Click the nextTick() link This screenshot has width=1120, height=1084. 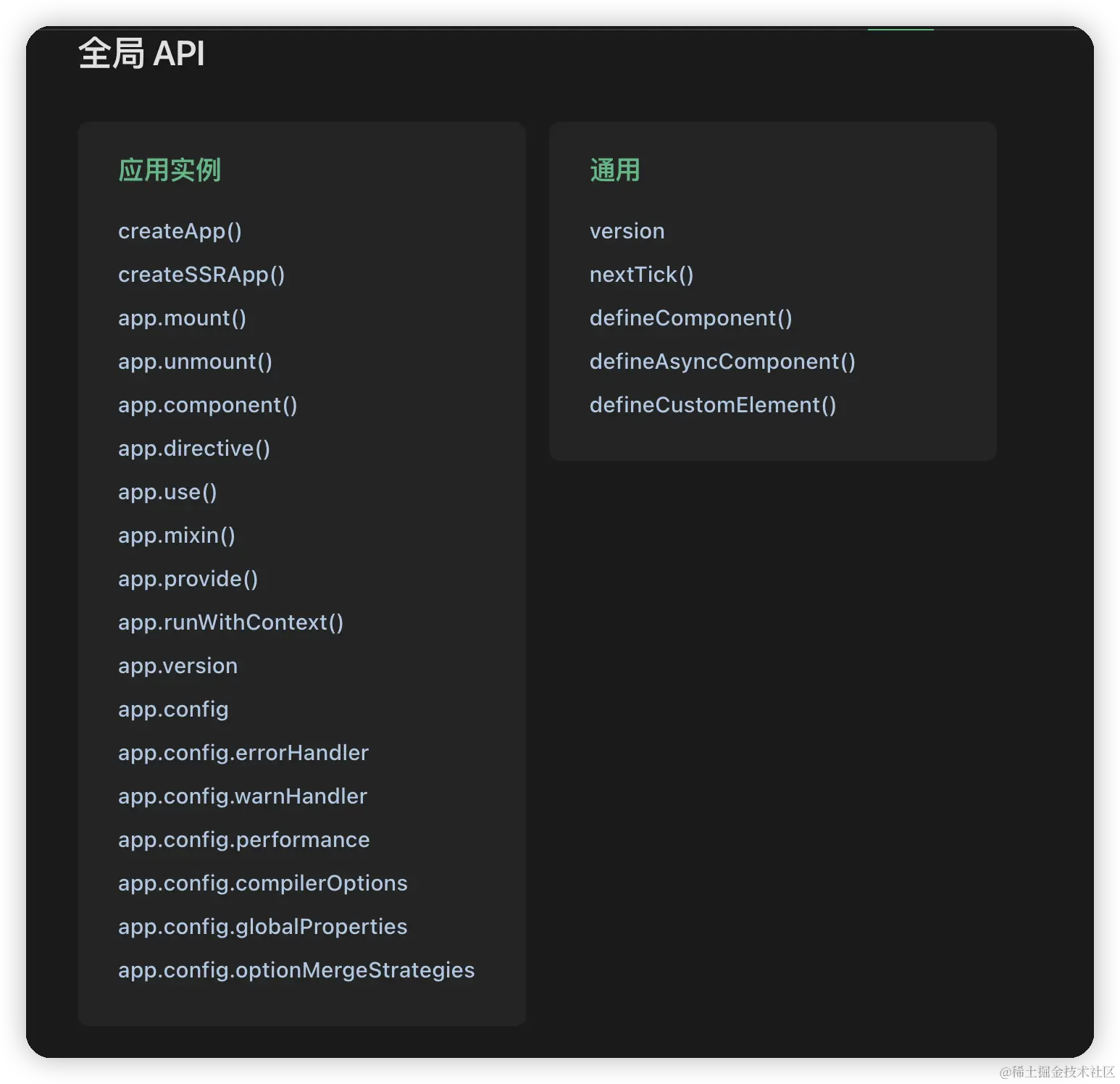tap(641, 275)
